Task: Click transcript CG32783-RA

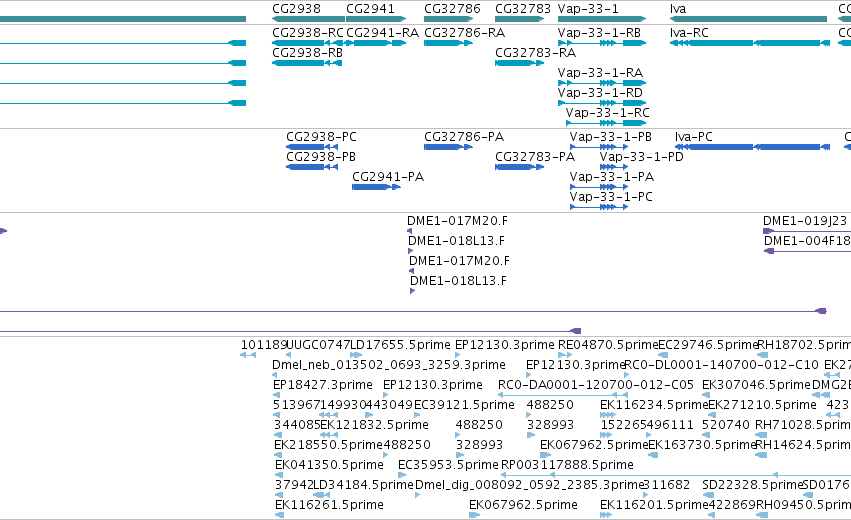Action: (x=535, y=53)
